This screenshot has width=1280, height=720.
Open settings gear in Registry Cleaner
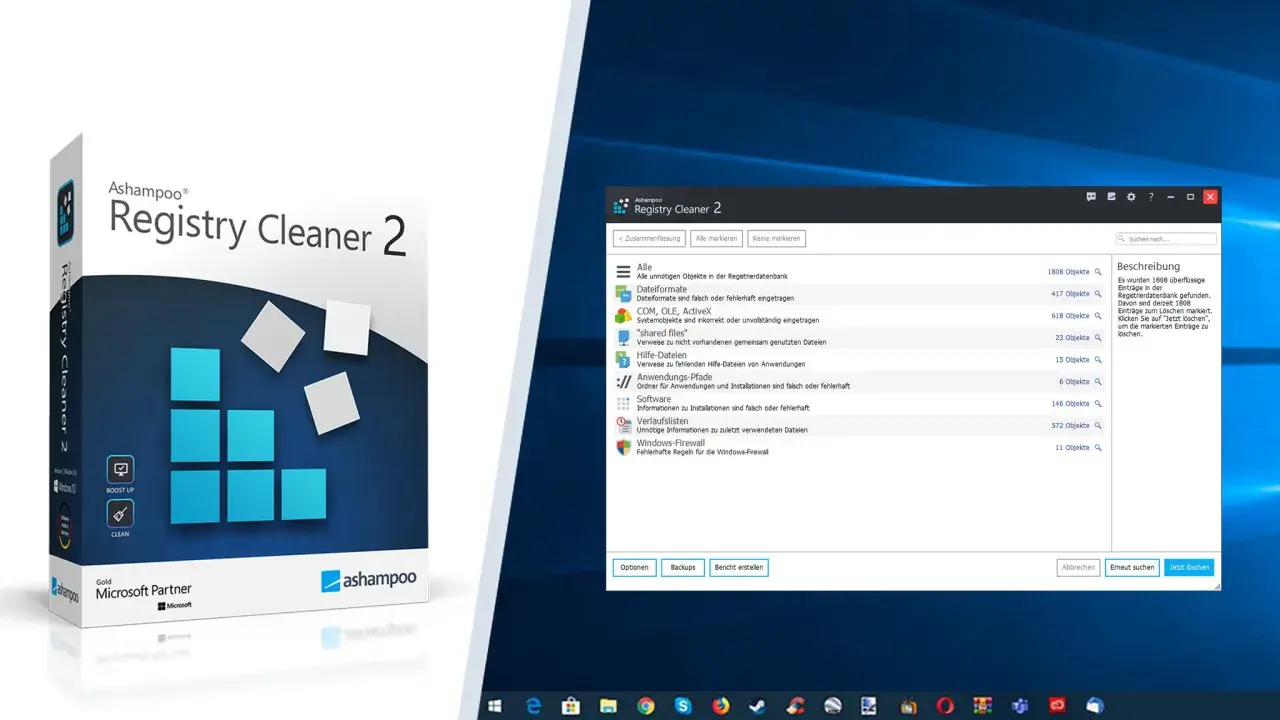(x=1131, y=197)
